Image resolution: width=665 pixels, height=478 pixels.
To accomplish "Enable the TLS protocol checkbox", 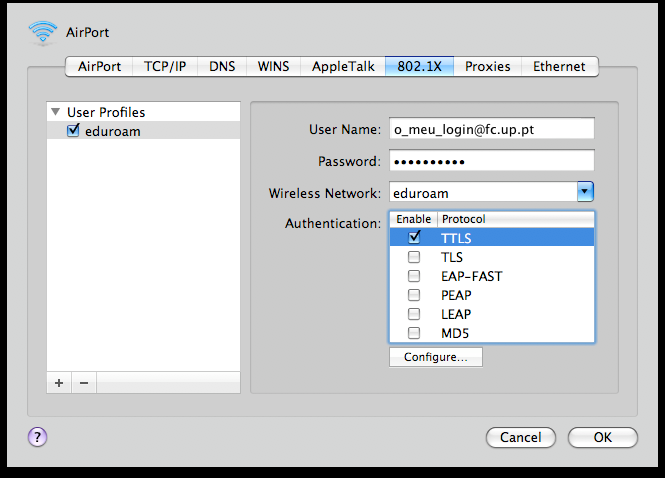I will click(414, 257).
